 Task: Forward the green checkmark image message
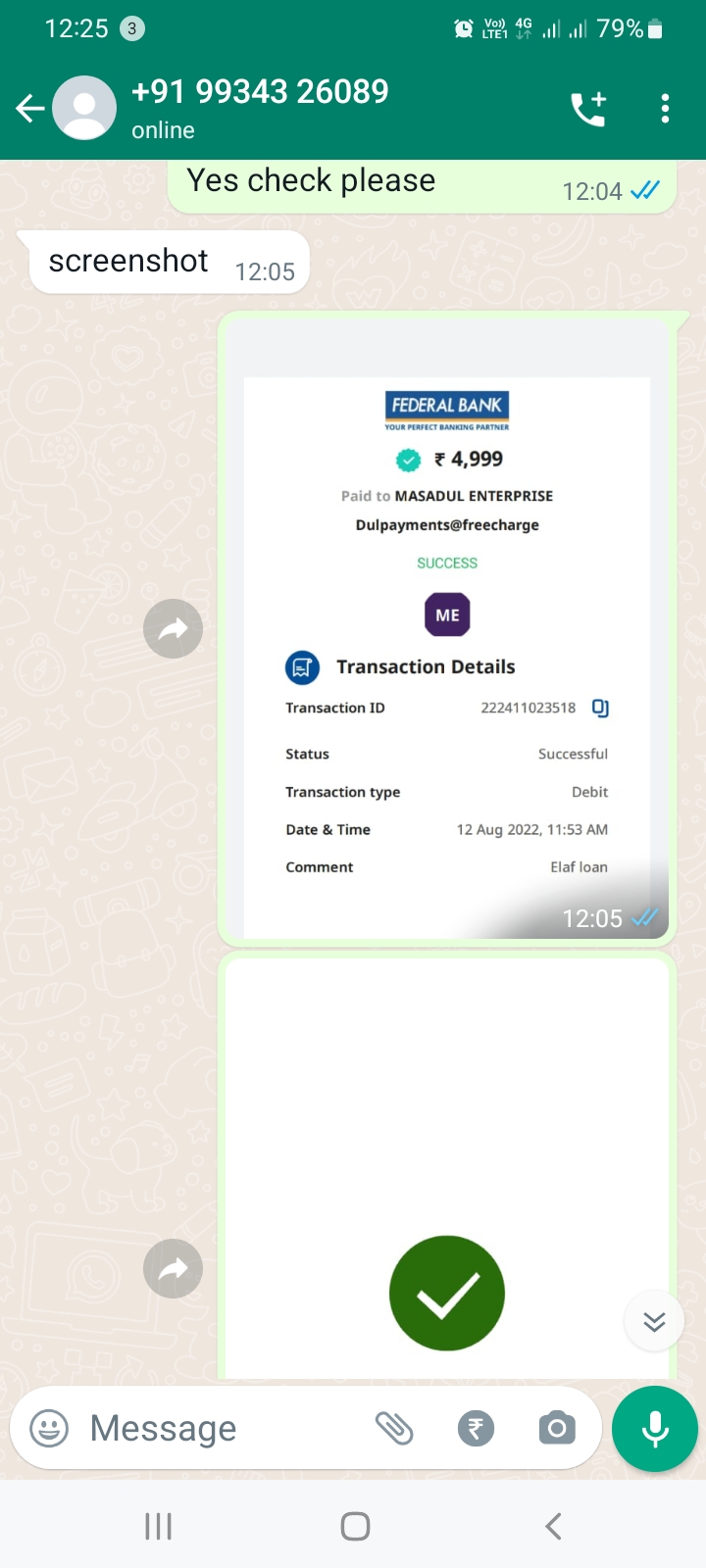173,1269
